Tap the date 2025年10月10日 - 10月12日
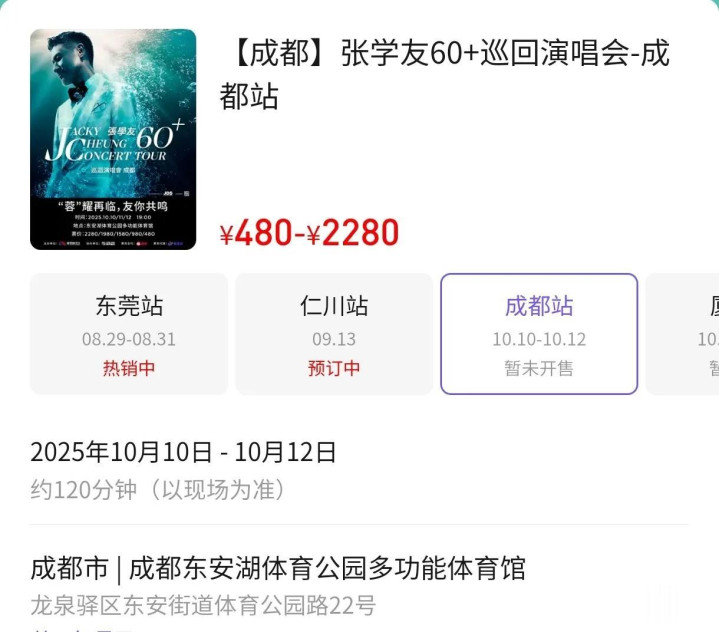 tap(183, 452)
